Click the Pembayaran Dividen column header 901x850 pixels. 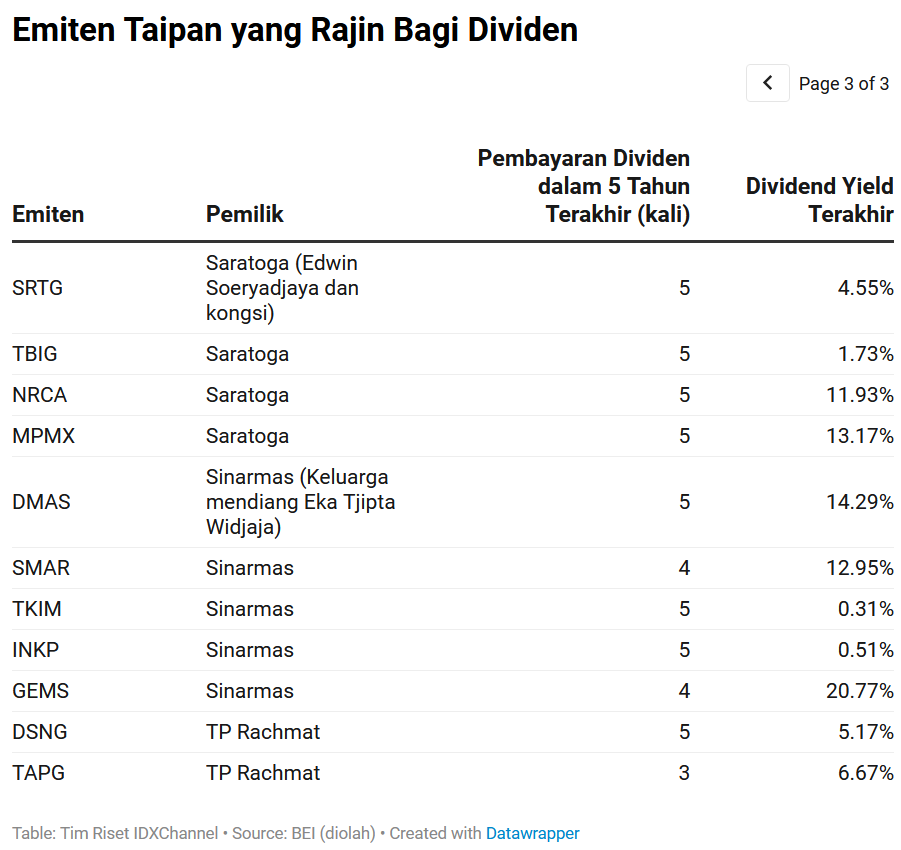click(584, 186)
